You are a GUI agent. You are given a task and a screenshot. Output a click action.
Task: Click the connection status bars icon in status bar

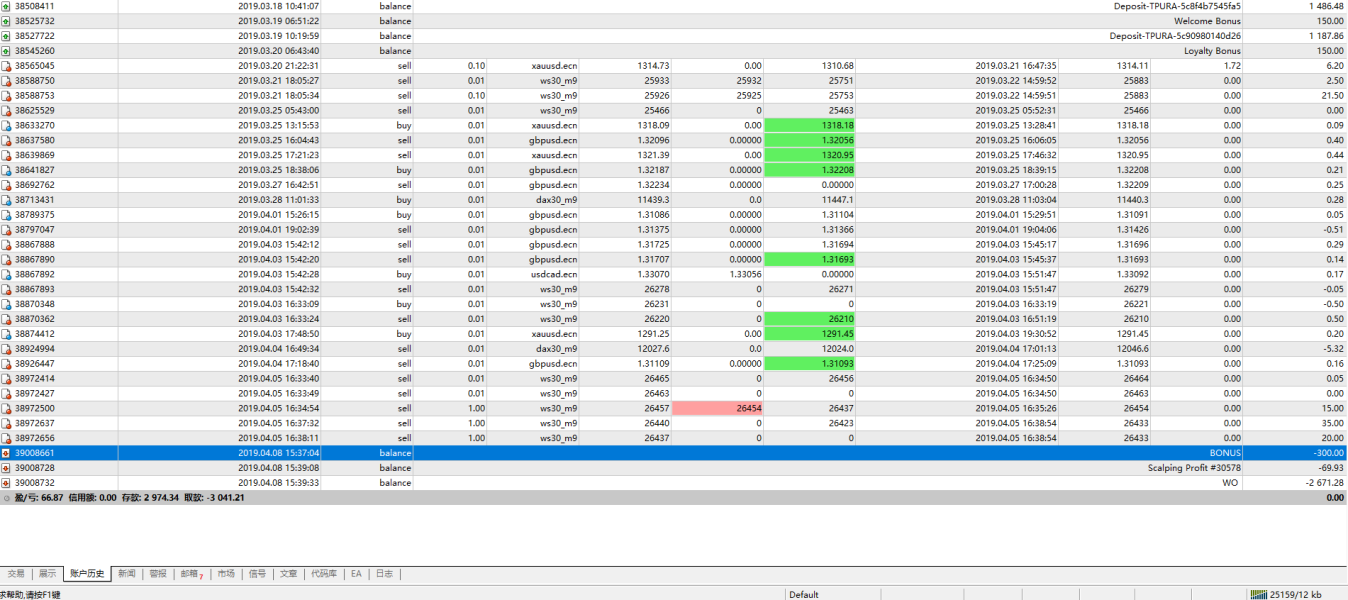coord(1257,594)
